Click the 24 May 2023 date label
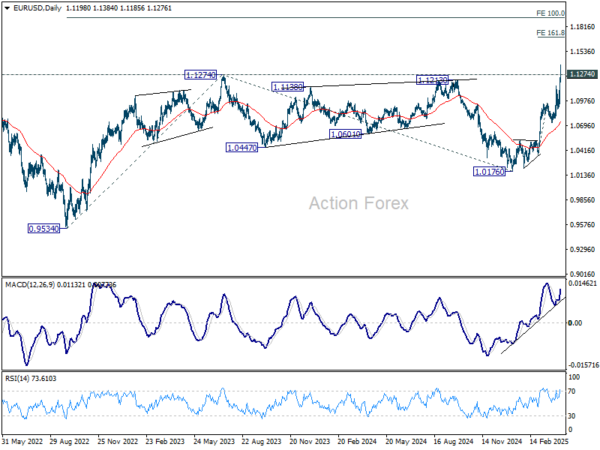This screenshot has height=450, width=600. (x=212, y=439)
